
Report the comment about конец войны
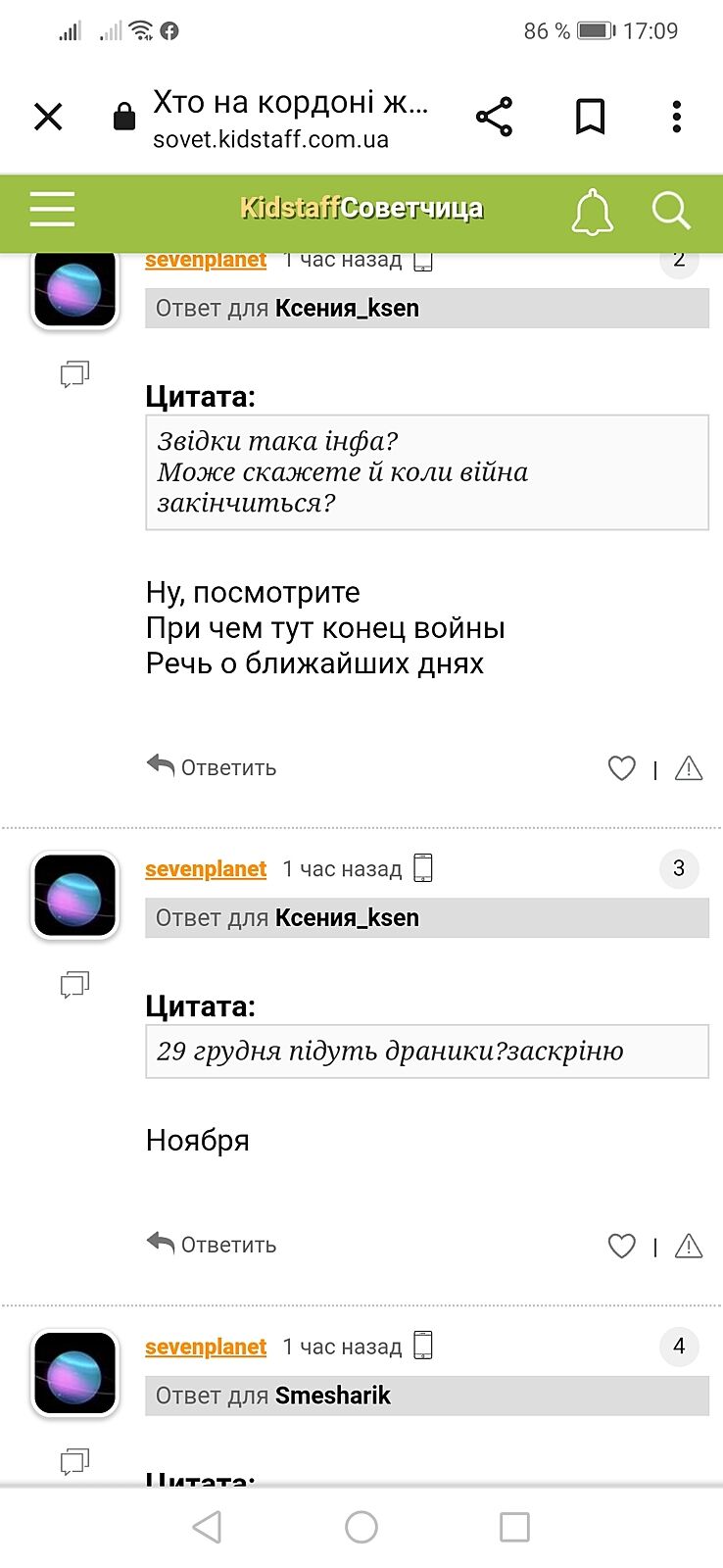pyautogui.click(x=689, y=768)
